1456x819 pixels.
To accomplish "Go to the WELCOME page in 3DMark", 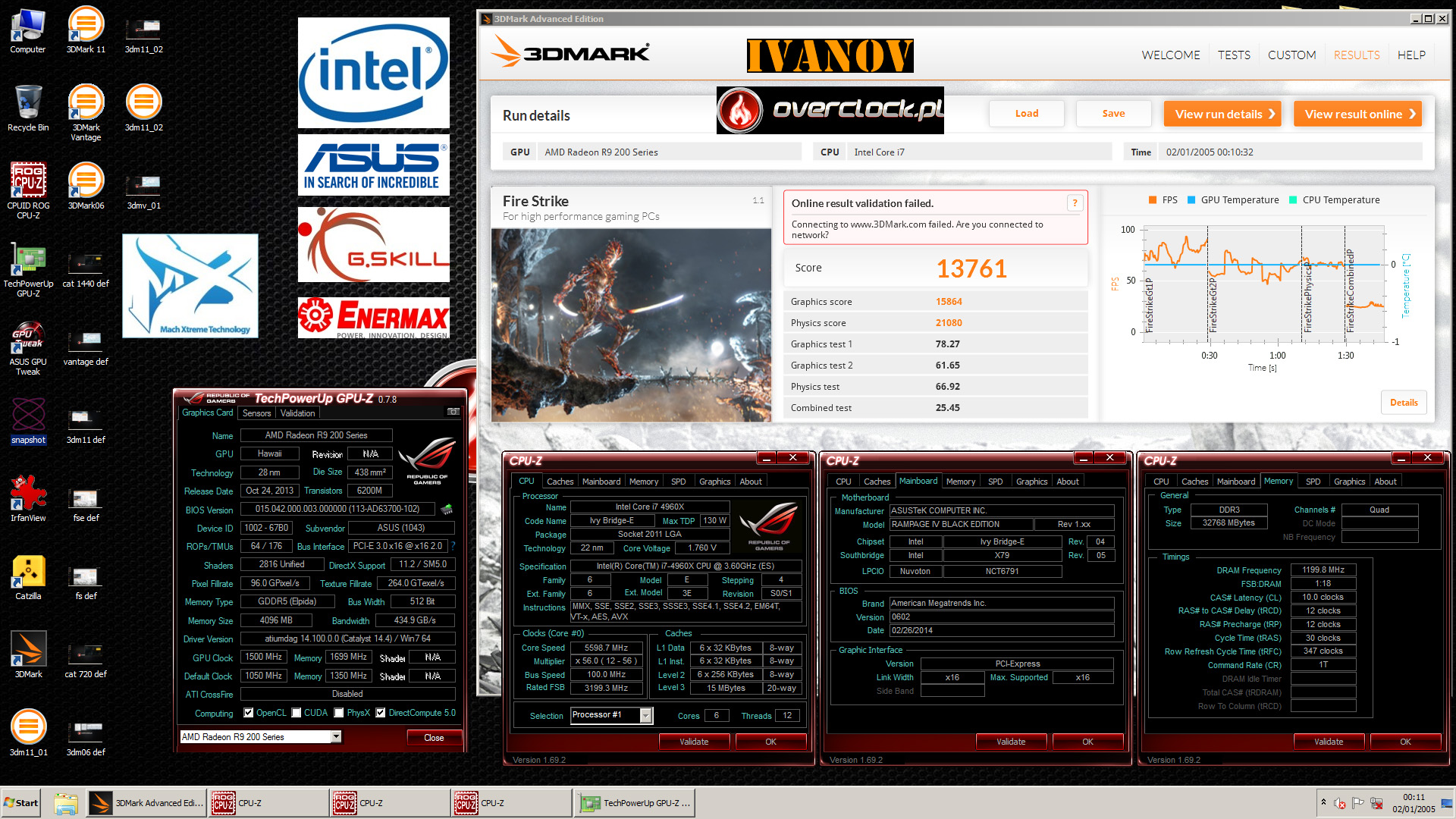I will click(1170, 55).
